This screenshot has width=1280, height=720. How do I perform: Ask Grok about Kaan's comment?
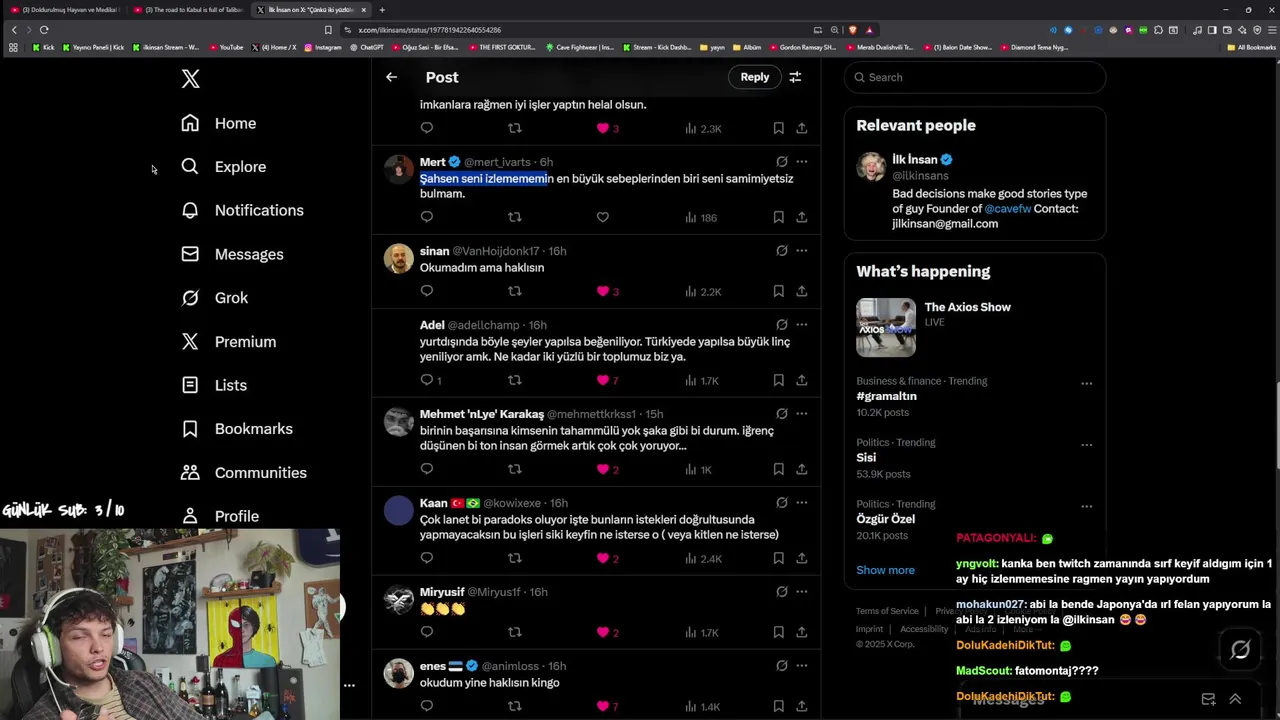[782, 503]
